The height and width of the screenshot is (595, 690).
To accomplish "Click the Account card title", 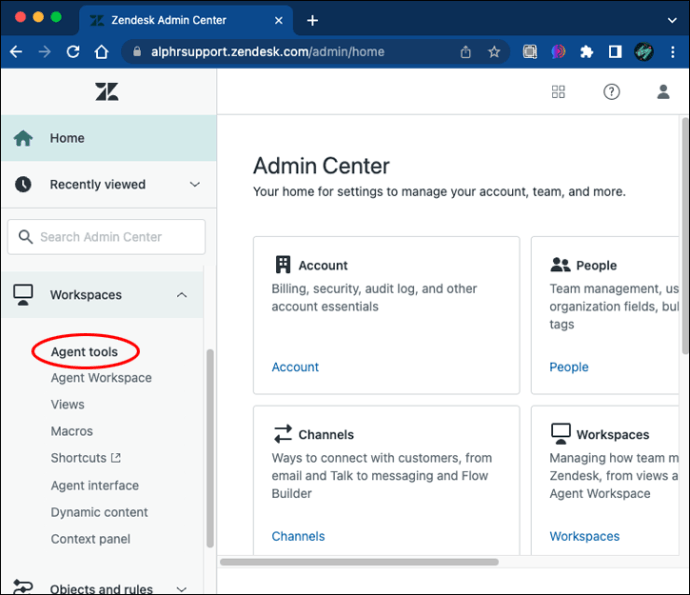I will tap(323, 265).
